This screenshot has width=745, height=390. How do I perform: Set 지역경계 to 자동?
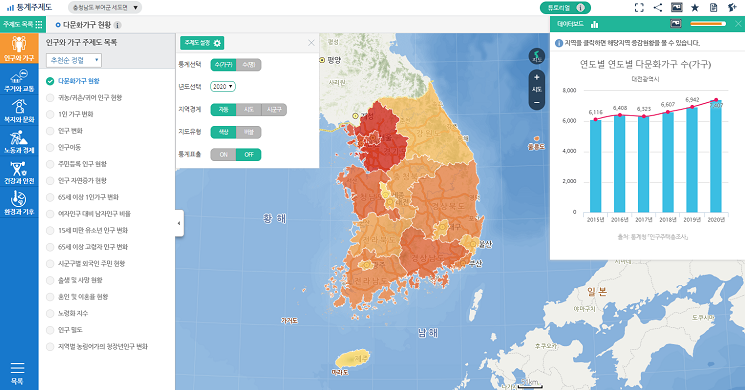click(223, 110)
